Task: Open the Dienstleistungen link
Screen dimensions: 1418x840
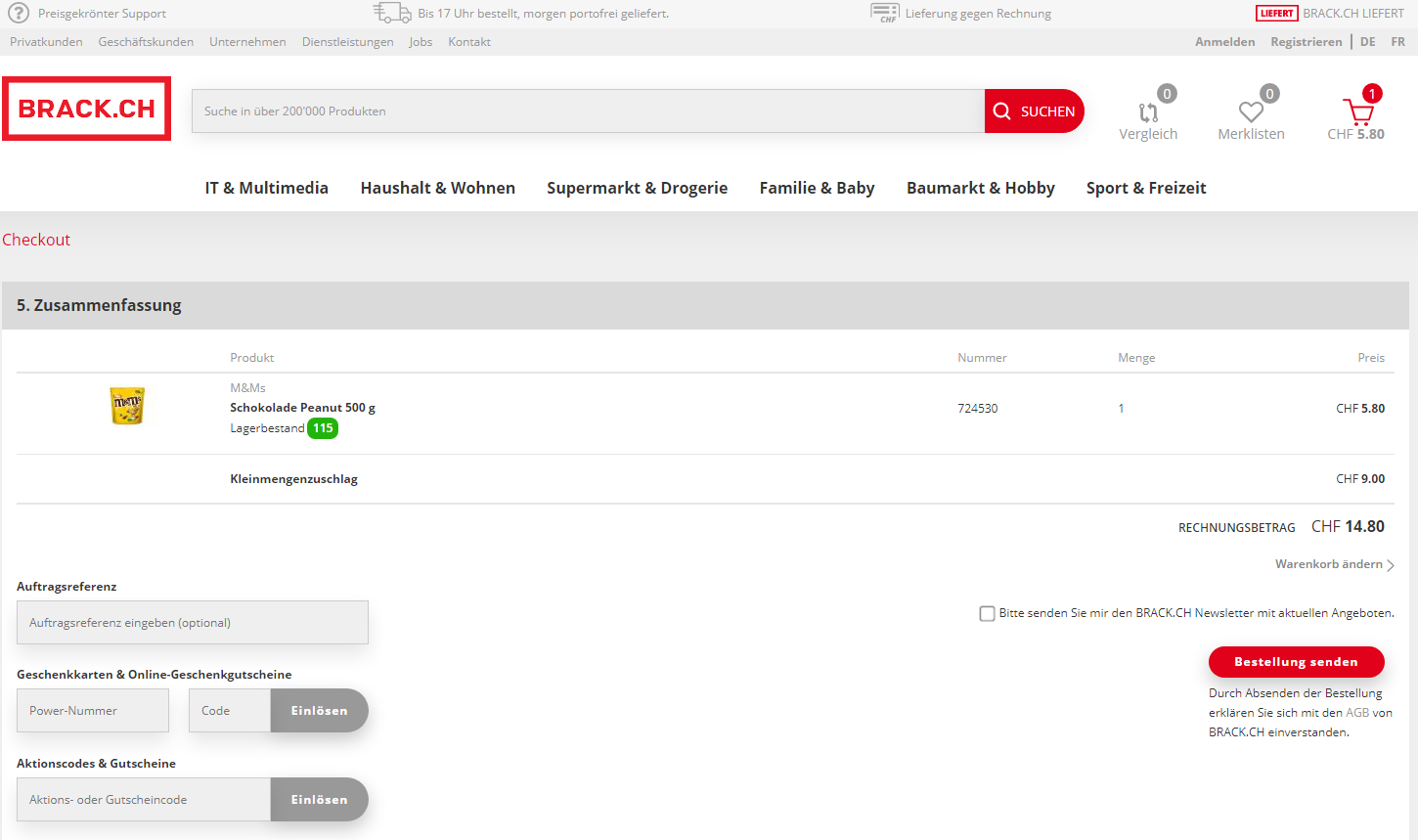Action: click(x=347, y=42)
